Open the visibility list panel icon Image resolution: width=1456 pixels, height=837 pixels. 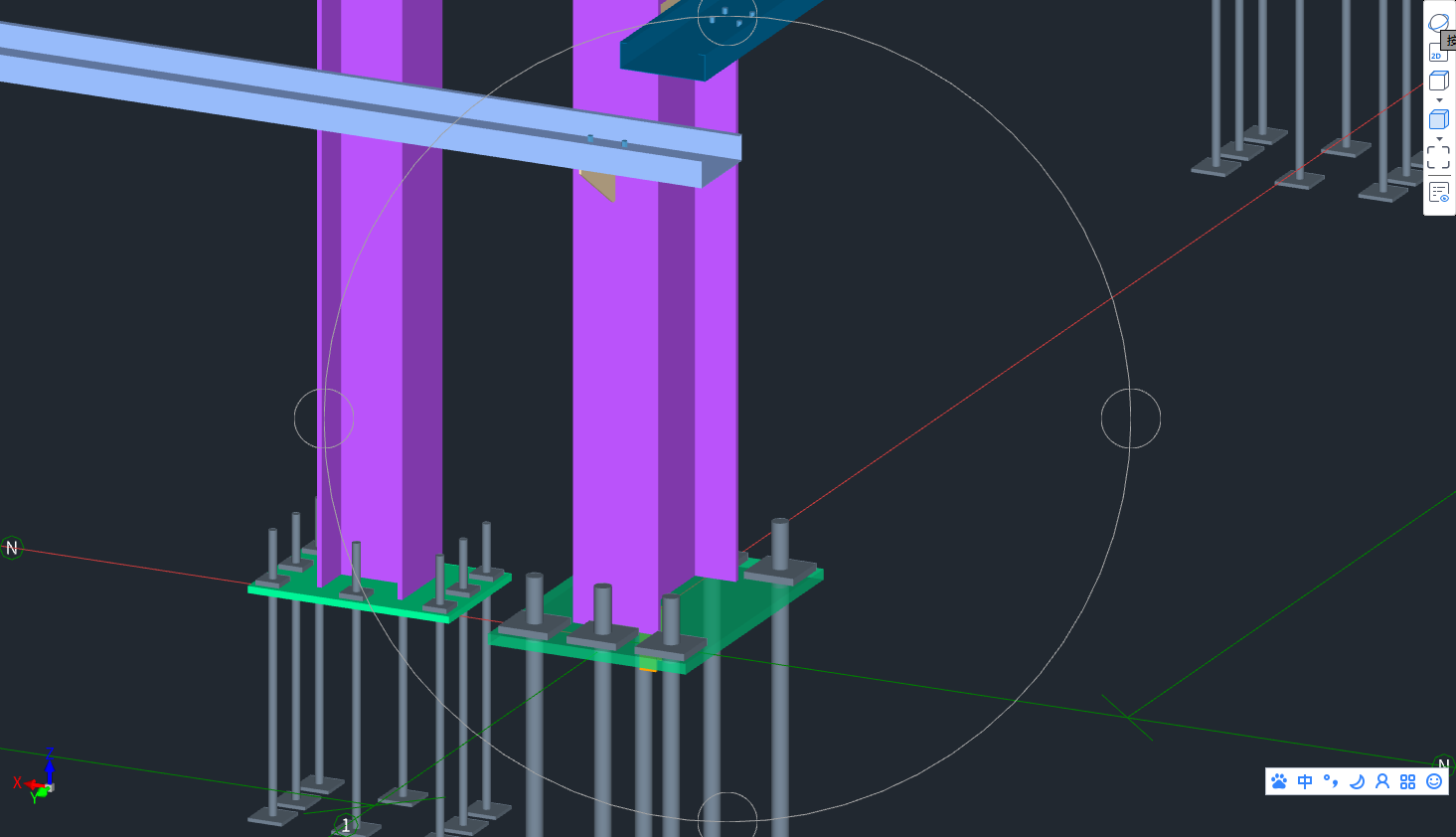pyautogui.click(x=1438, y=192)
